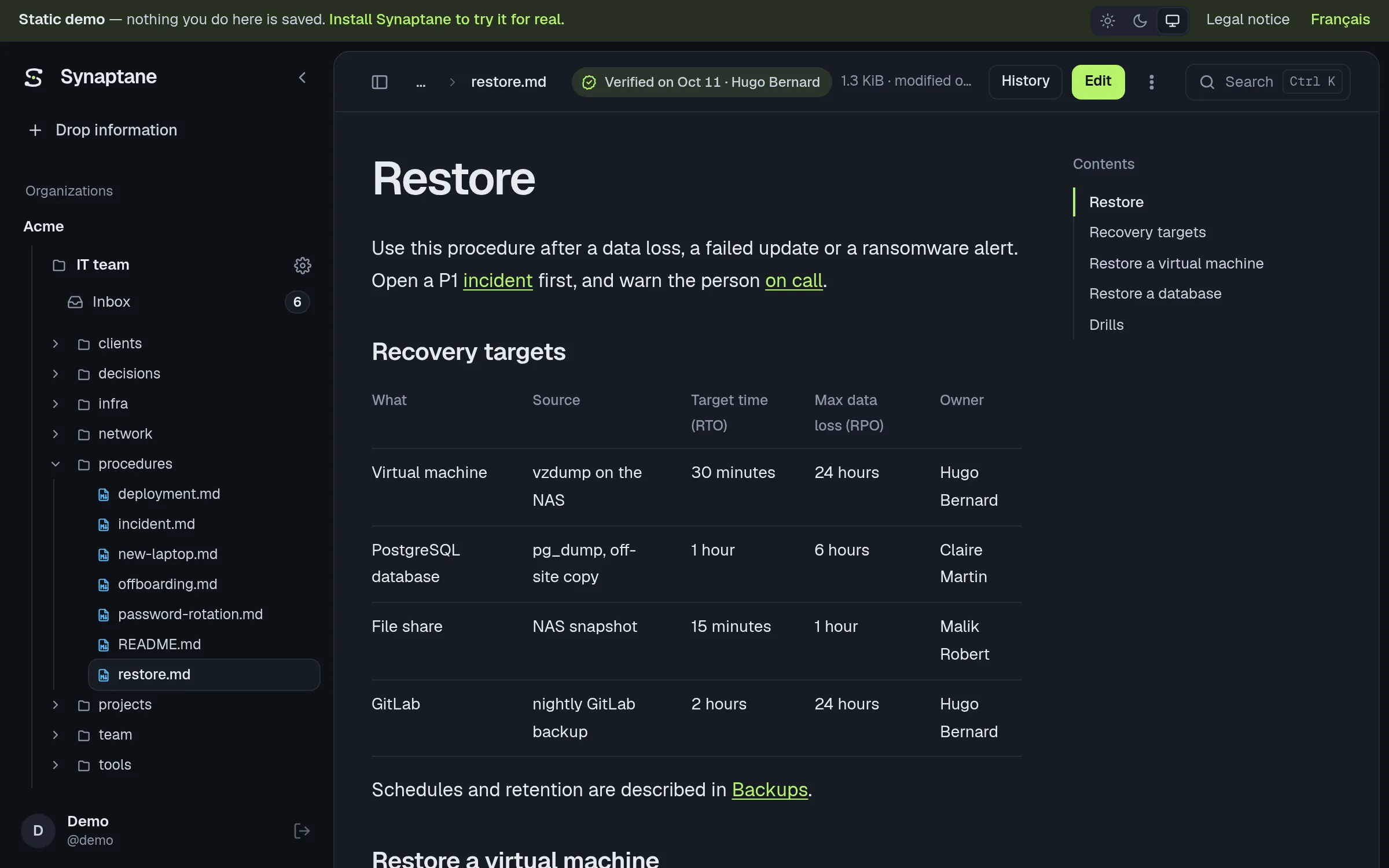Expand the team folder chevron

[x=56, y=735]
